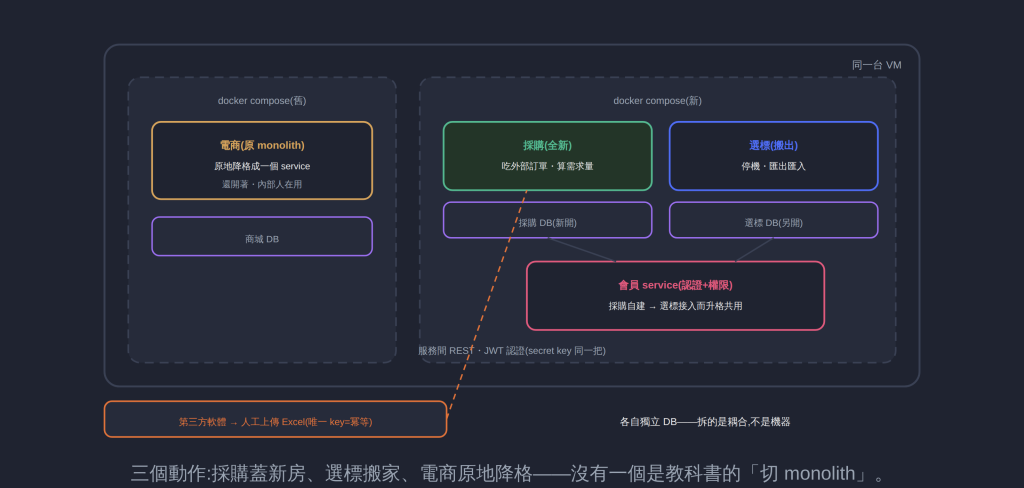
Task: Select the 採購(全新) heading
Action: 547,145
